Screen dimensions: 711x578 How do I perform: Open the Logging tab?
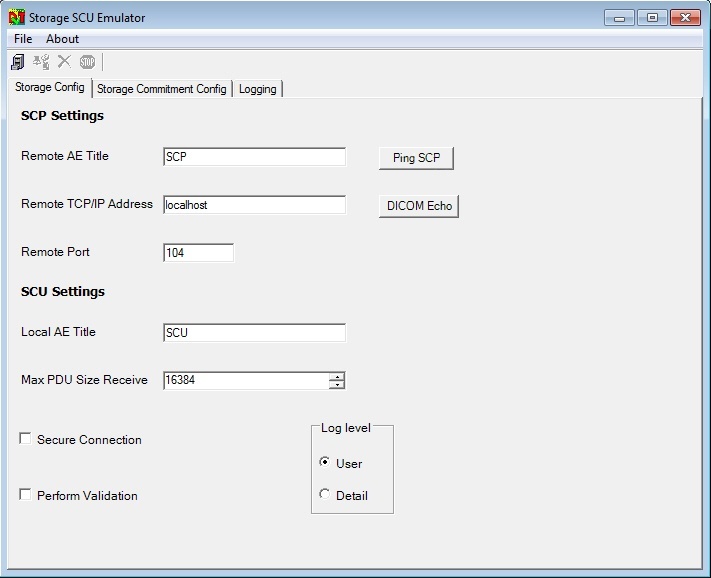pos(257,89)
